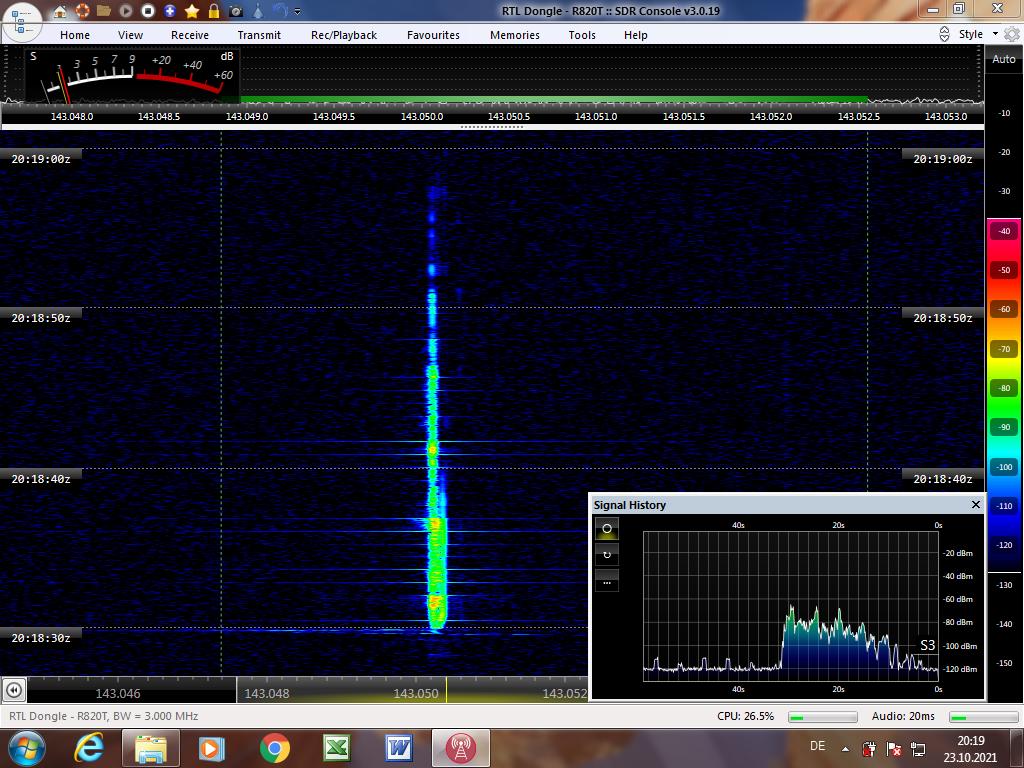Click the water drop icon in toolbar
This screenshot has height=768, width=1024.
point(258,10)
